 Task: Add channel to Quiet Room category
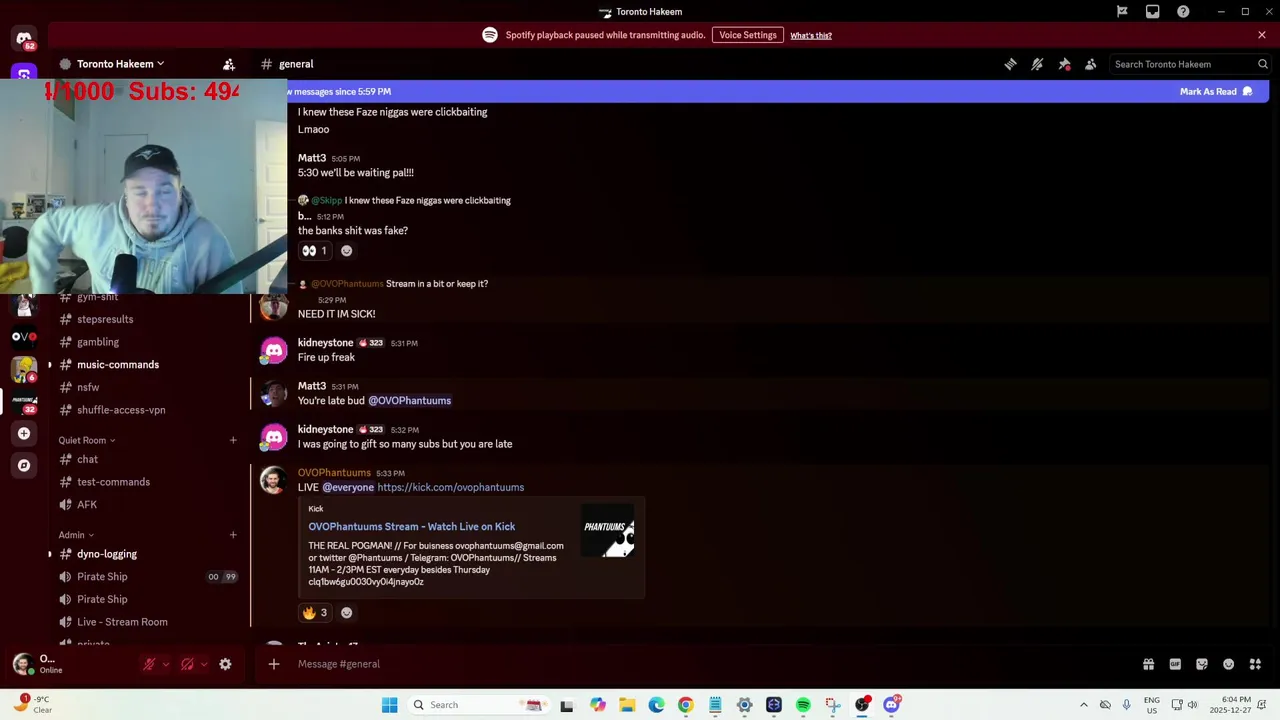tap(233, 440)
